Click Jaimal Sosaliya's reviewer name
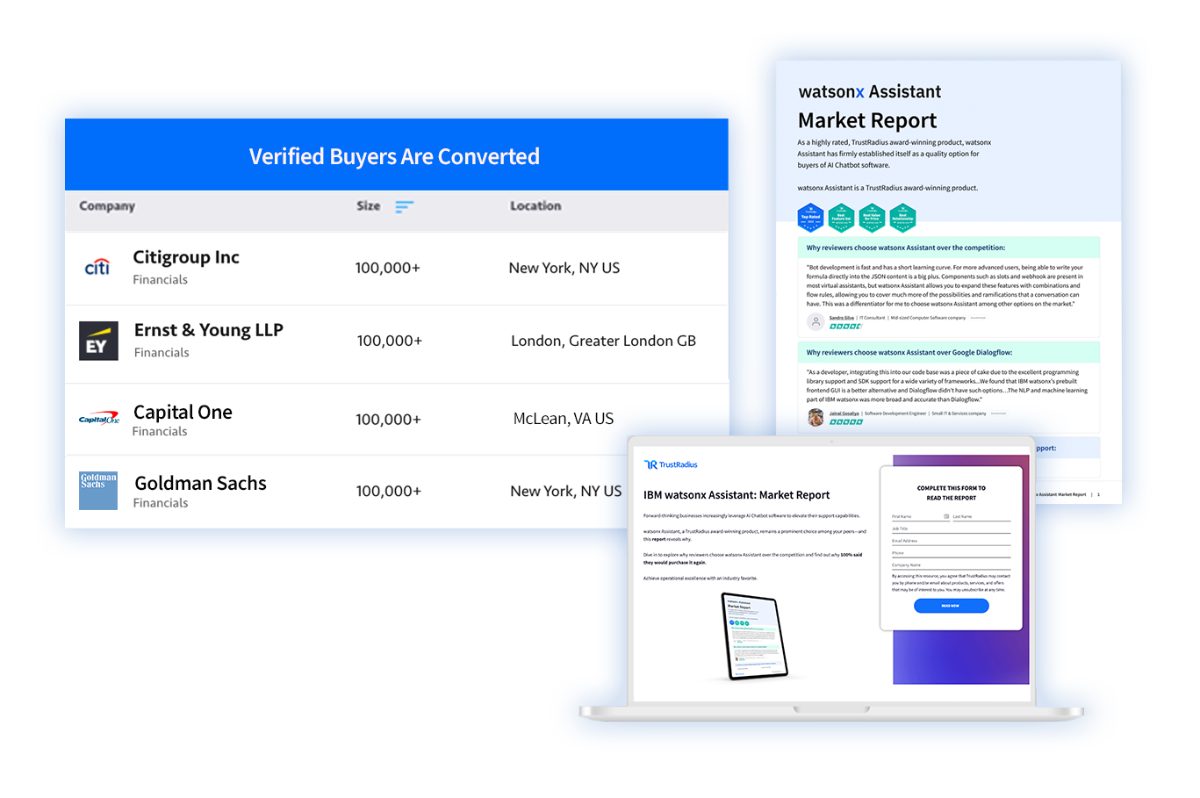This screenshot has height=798, width=1200. click(844, 414)
